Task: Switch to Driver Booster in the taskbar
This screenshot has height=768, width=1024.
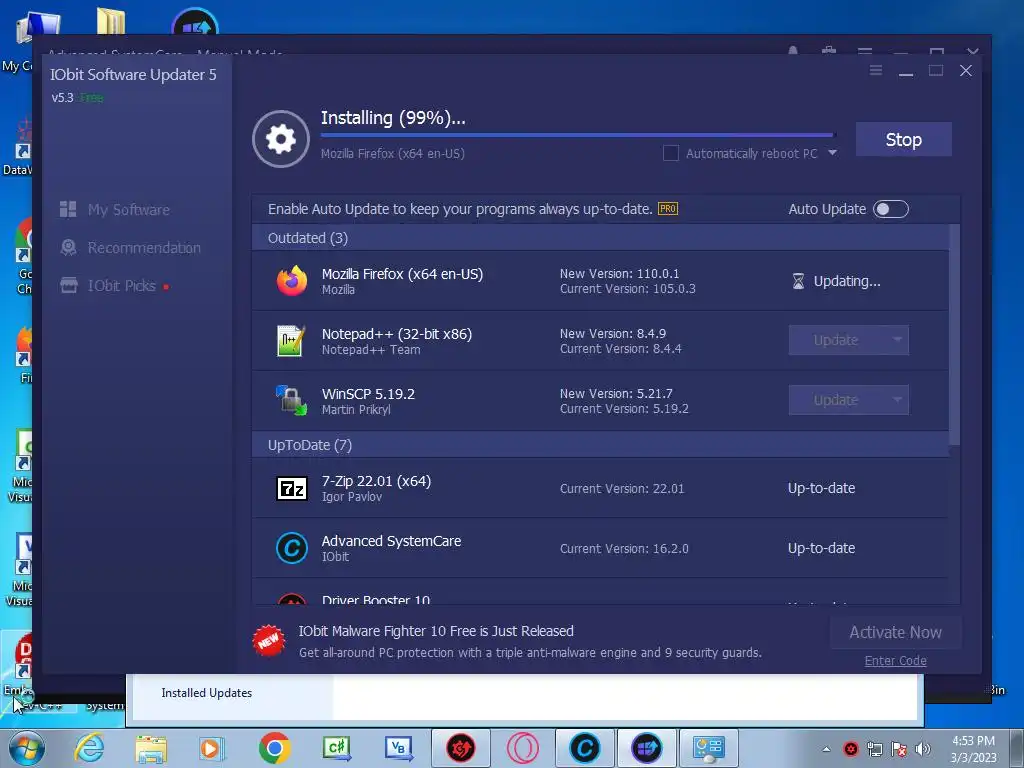Action: pyautogui.click(x=460, y=748)
